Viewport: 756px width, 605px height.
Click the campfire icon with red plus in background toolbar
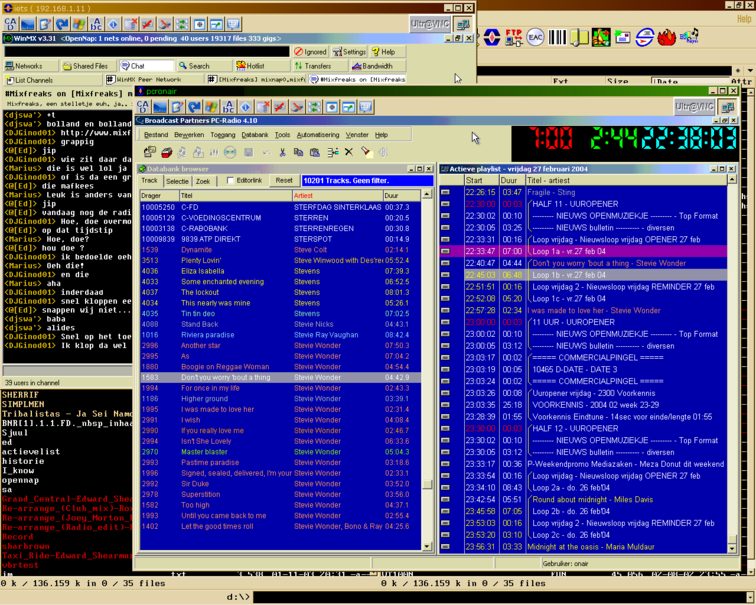601,37
